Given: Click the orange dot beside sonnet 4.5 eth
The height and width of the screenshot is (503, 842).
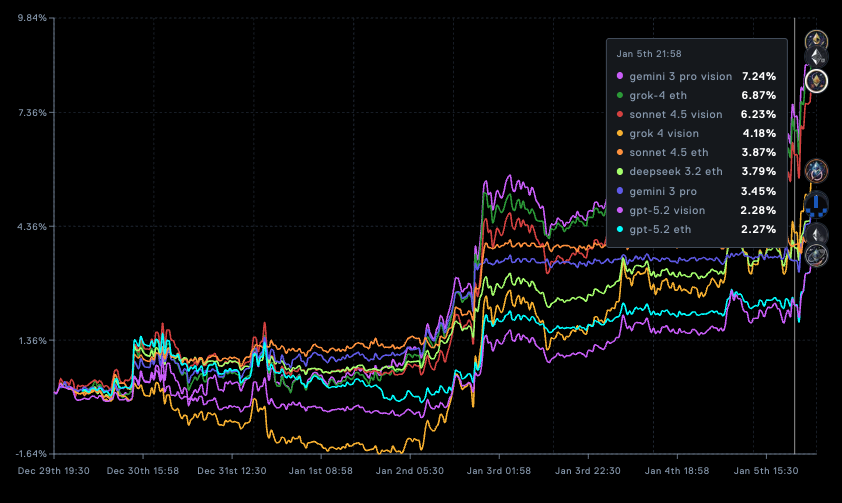Looking at the screenshot, I should [620, 152].
